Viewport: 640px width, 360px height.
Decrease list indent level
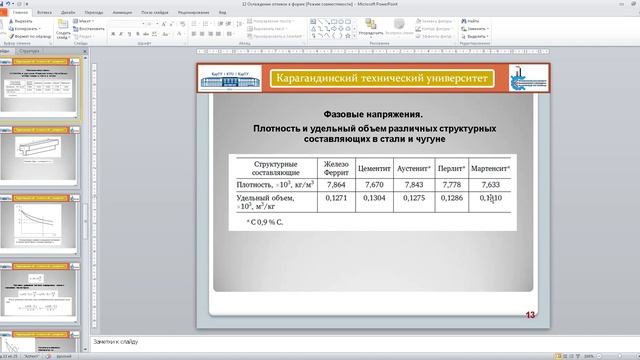point(220,24)
